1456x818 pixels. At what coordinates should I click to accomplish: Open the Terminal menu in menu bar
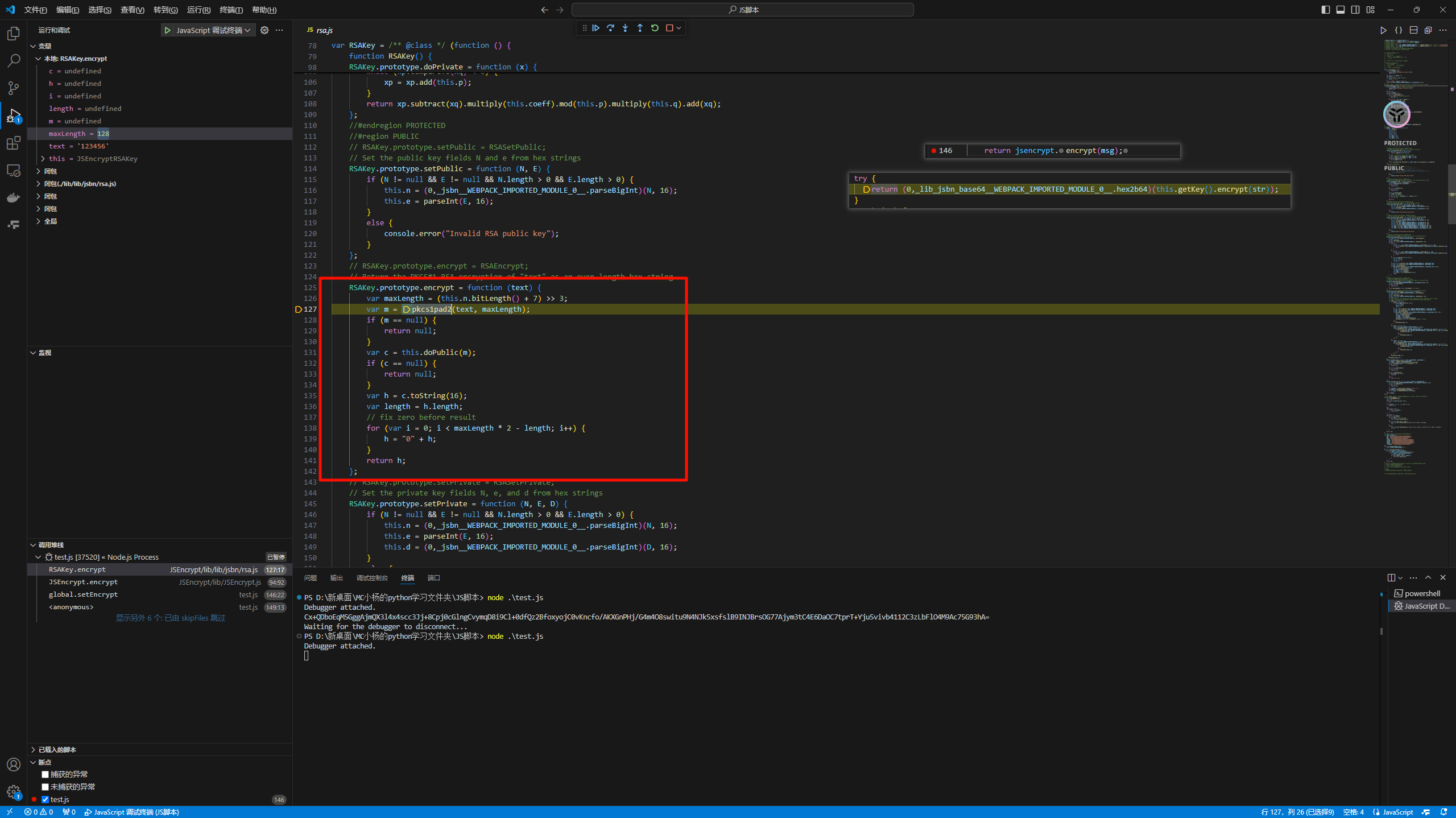[231, 10]
